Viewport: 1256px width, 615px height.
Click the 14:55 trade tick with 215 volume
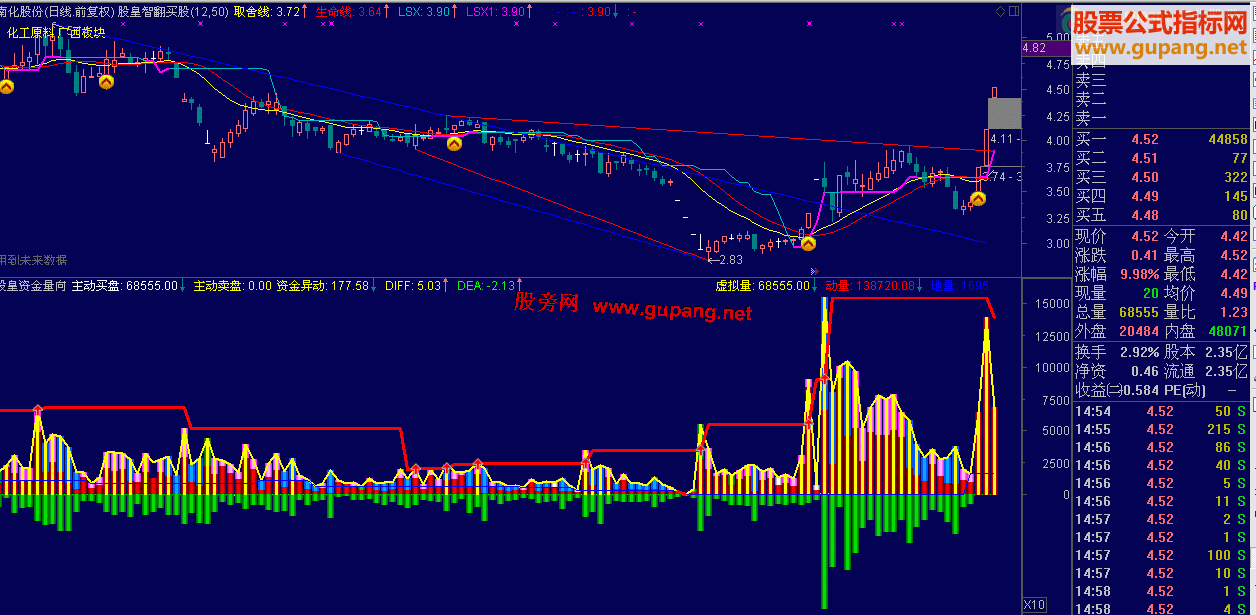click(1161, 429)
